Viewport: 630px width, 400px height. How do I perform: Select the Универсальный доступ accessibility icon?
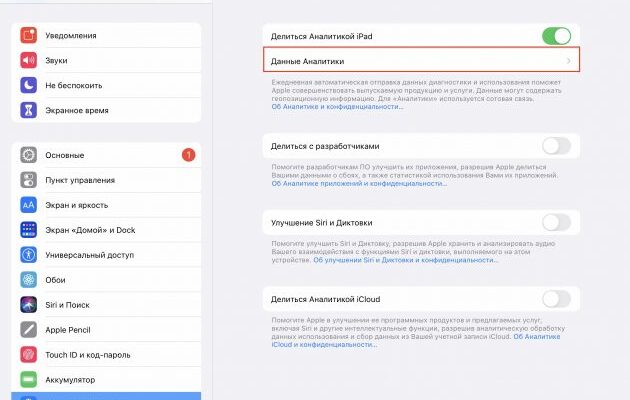coord(28,254)
